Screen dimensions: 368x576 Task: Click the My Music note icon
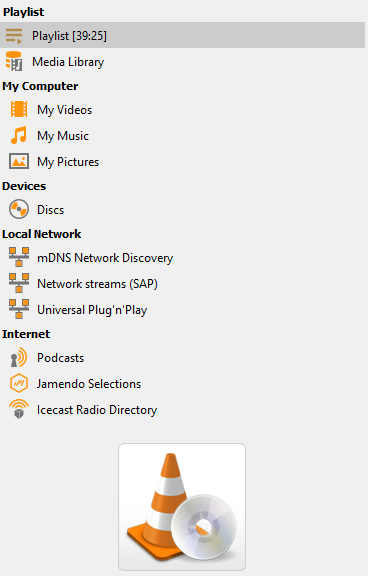tap(19, 135)
